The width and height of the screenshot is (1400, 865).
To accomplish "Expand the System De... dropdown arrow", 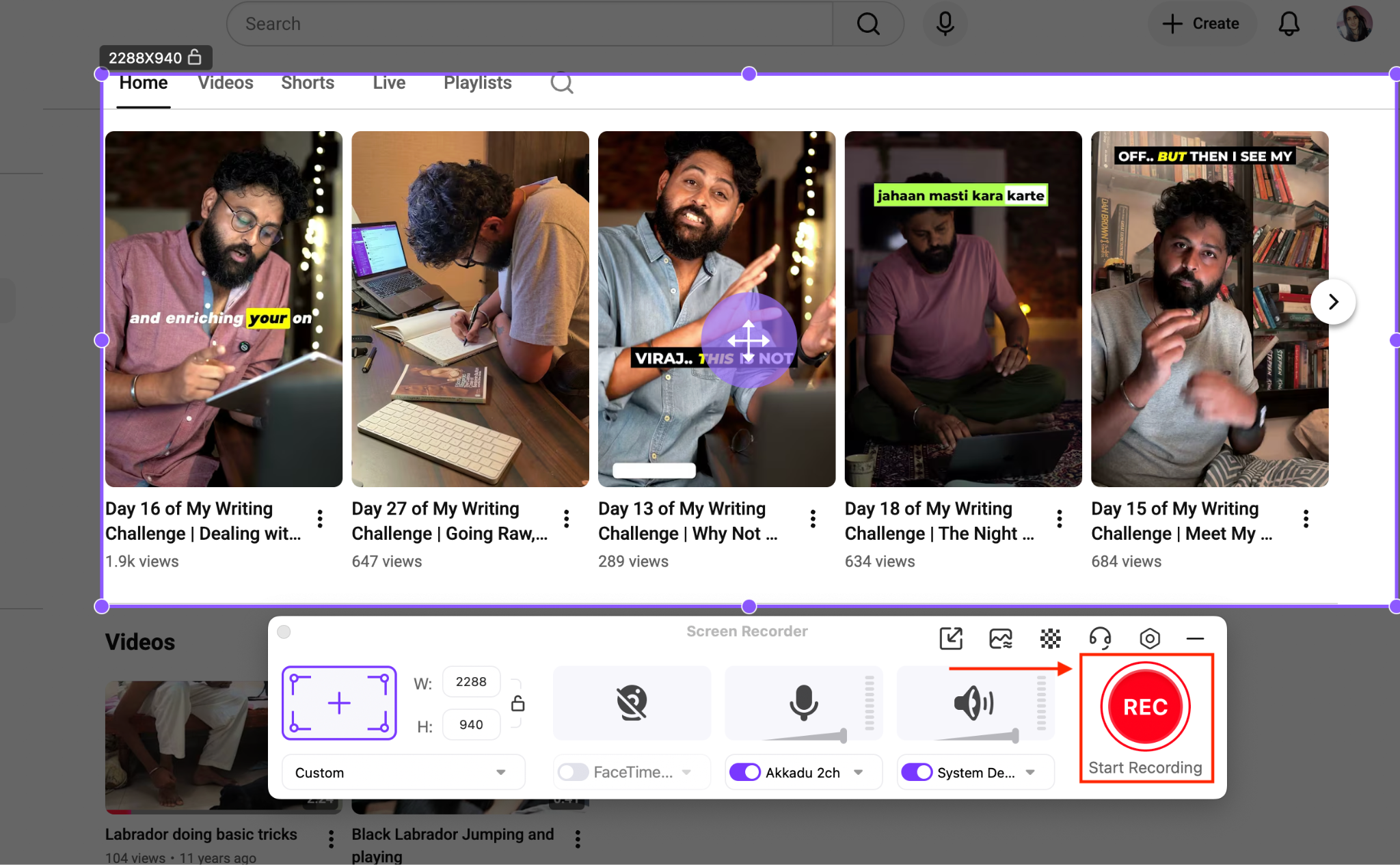I will pos(1030,772).
